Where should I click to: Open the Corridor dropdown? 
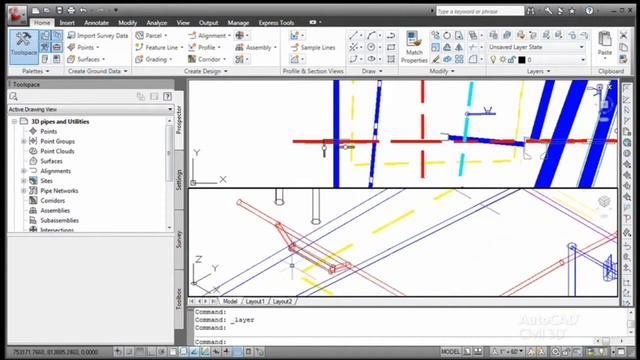207,59
